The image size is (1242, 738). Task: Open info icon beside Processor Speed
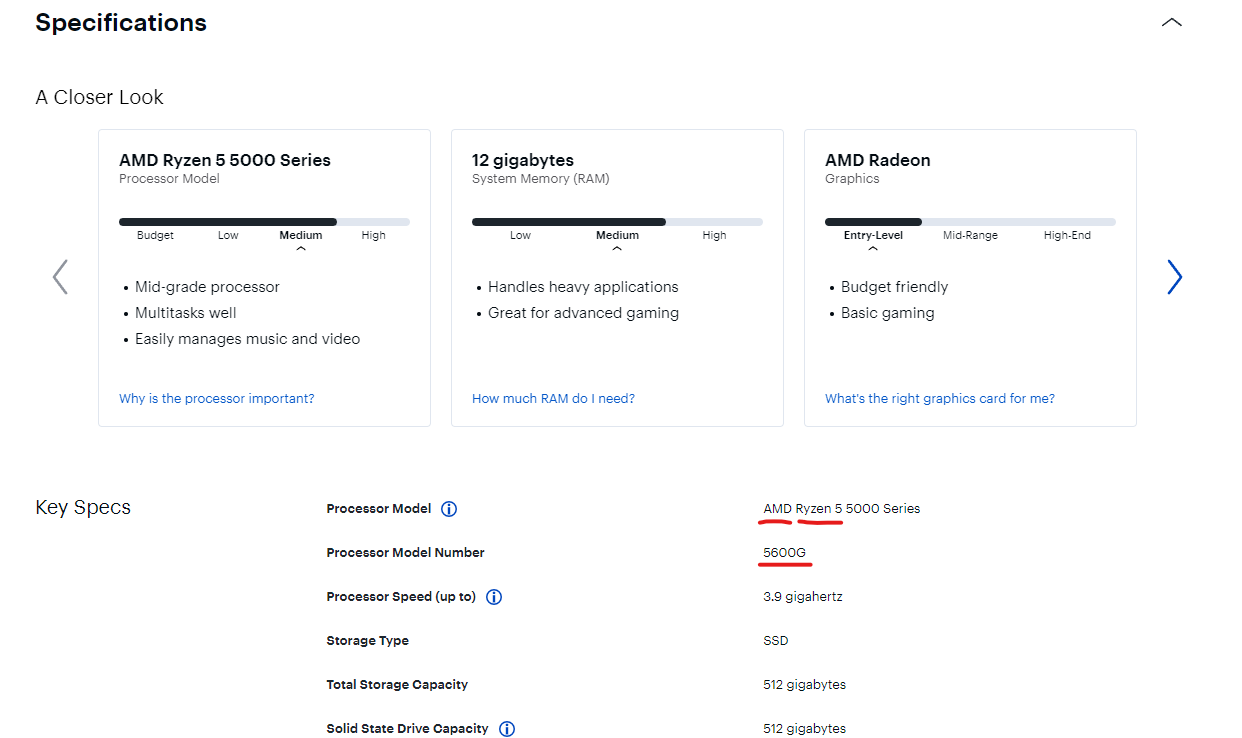[x=494, y=597]
